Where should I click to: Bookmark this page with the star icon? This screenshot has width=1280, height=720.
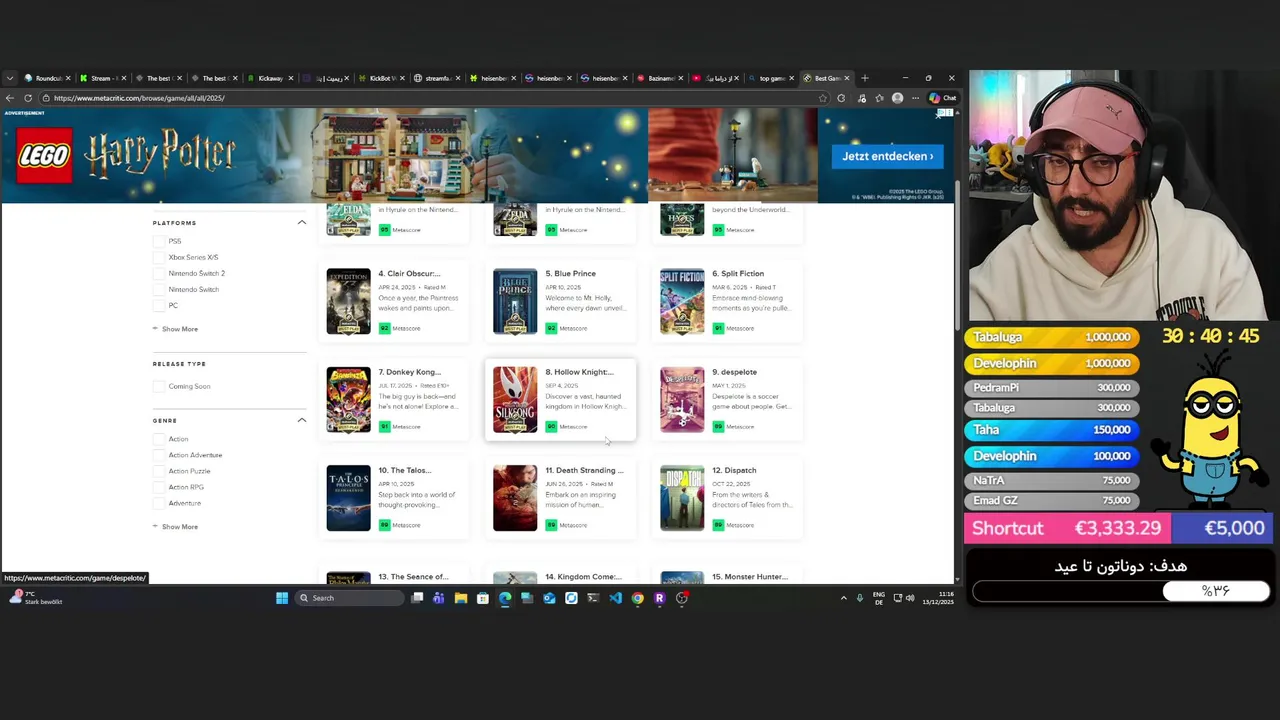tap(823, 98)
